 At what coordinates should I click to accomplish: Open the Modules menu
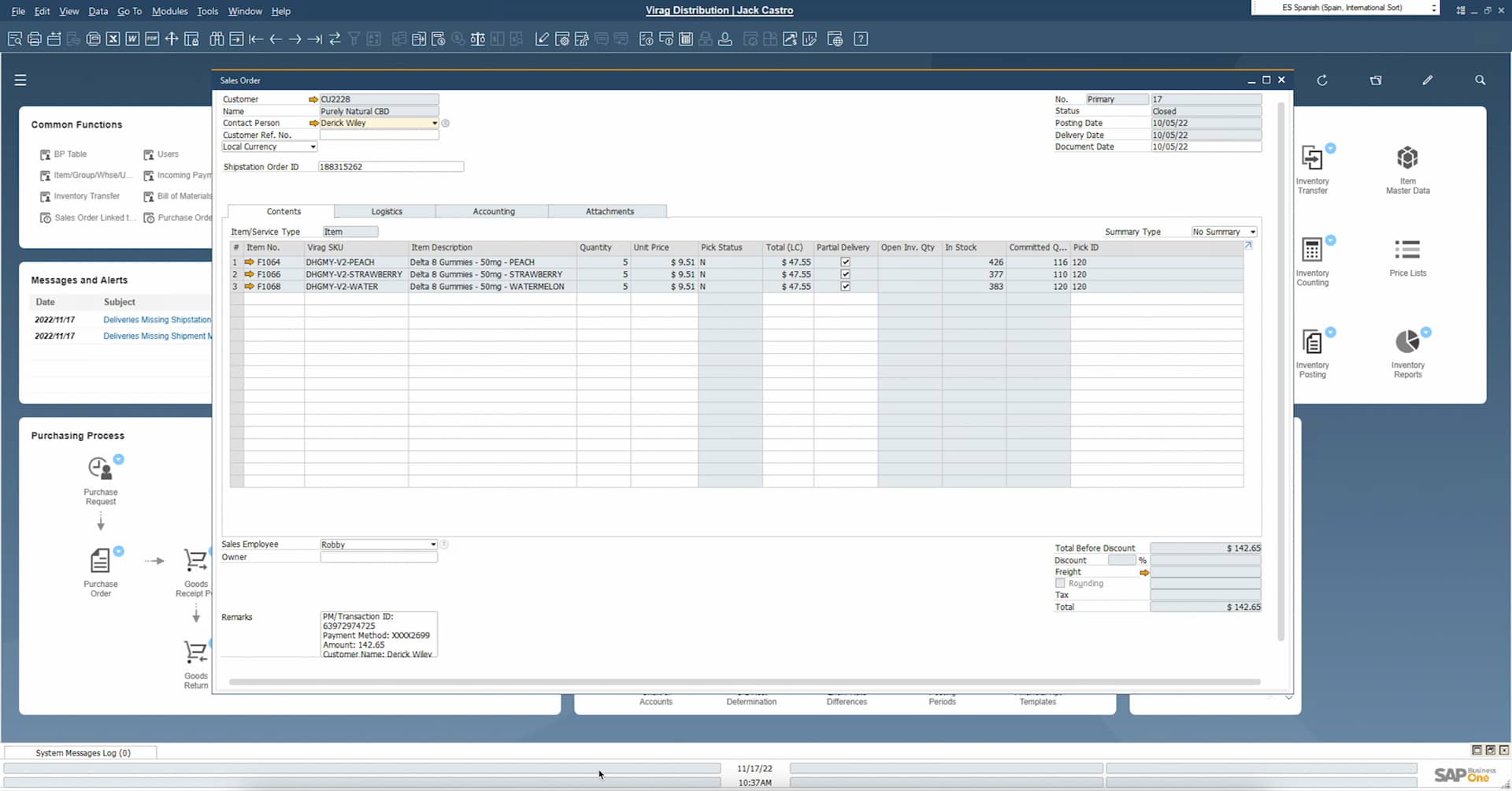pyautogui.click(x=169, y=11)
